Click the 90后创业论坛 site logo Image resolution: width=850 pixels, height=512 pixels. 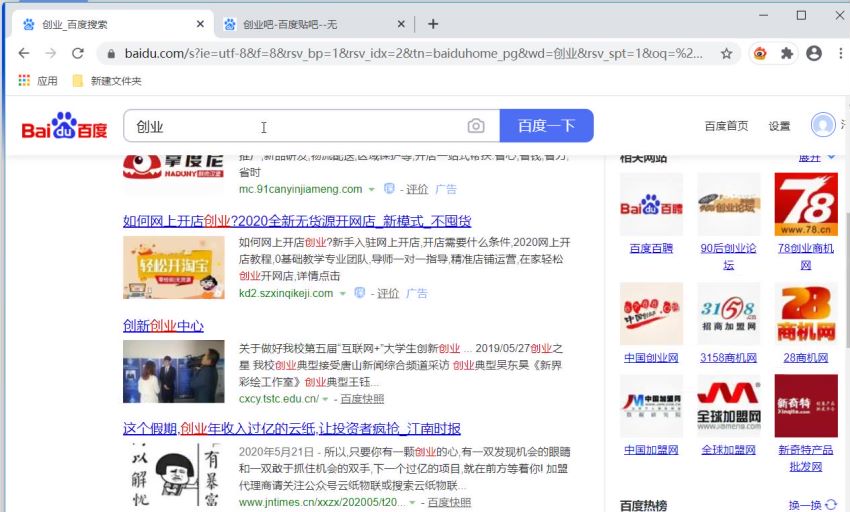pyautogui.click(x=729, y=204)
